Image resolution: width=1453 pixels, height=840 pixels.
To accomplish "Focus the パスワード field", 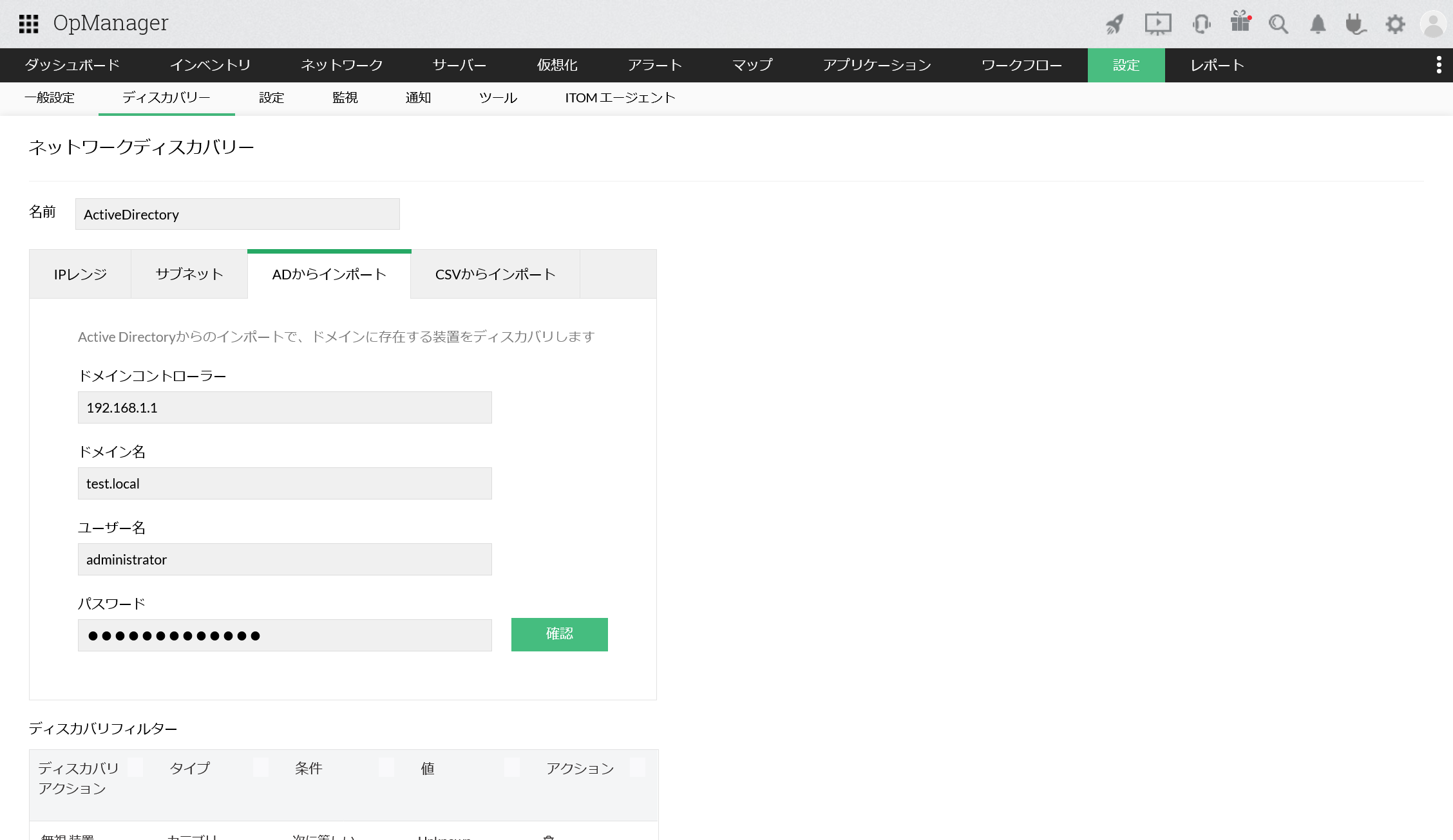I will (x=285, y=635).
